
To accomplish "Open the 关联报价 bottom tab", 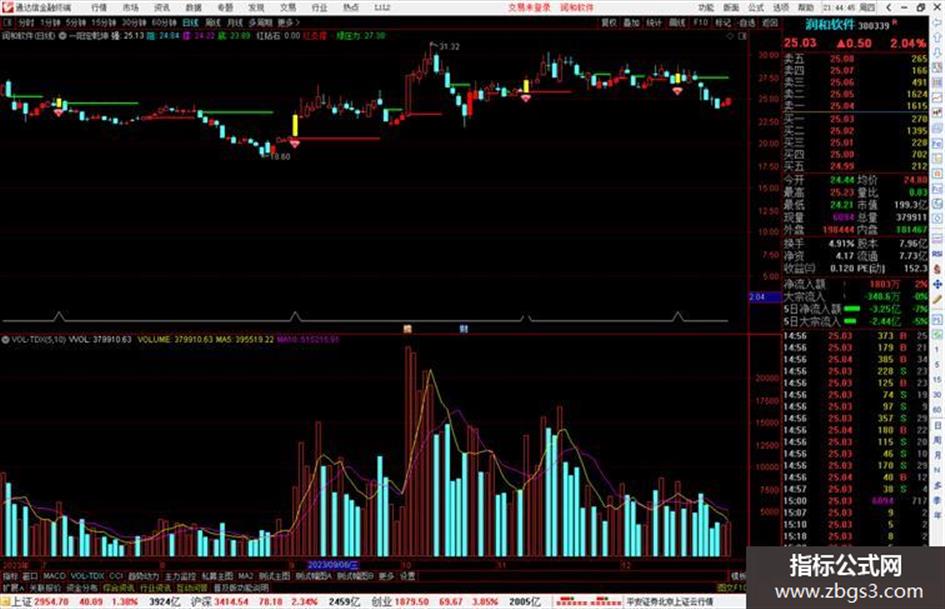I will point(45,587).
